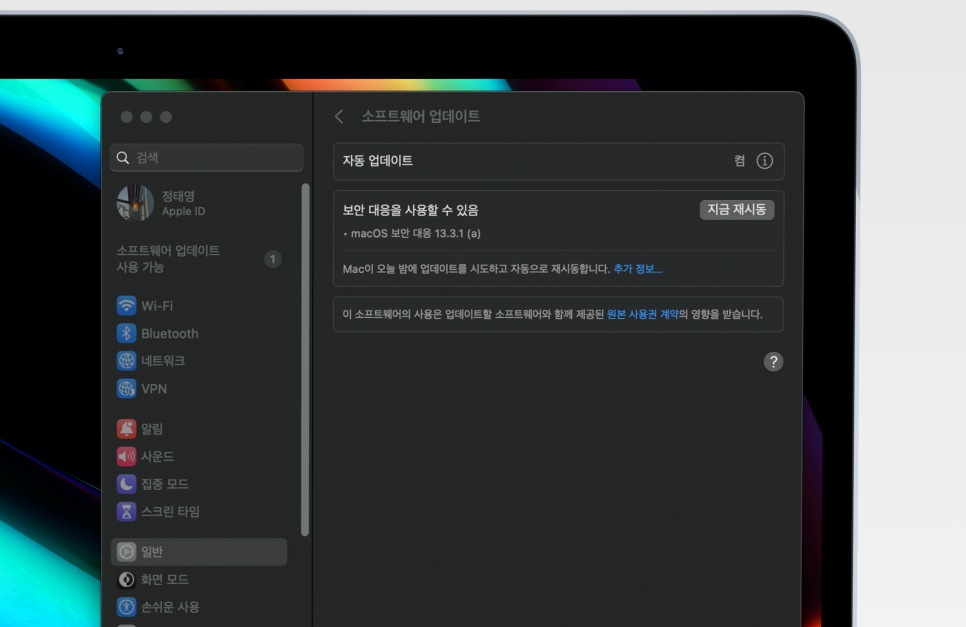Select the Wi-Fi sidebar label
This screenshot has height=627, width=966.
pyautogui.click(x=157, y=306)
